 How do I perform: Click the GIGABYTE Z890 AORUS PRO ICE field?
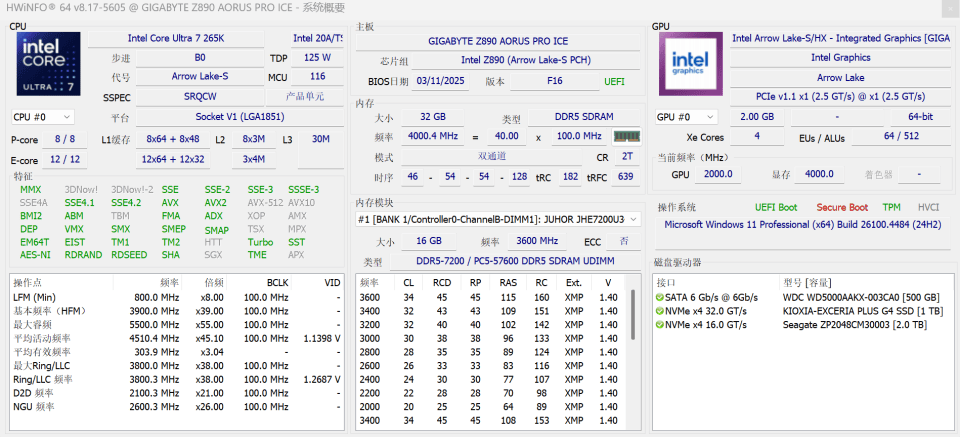click(x=497, y=41)
